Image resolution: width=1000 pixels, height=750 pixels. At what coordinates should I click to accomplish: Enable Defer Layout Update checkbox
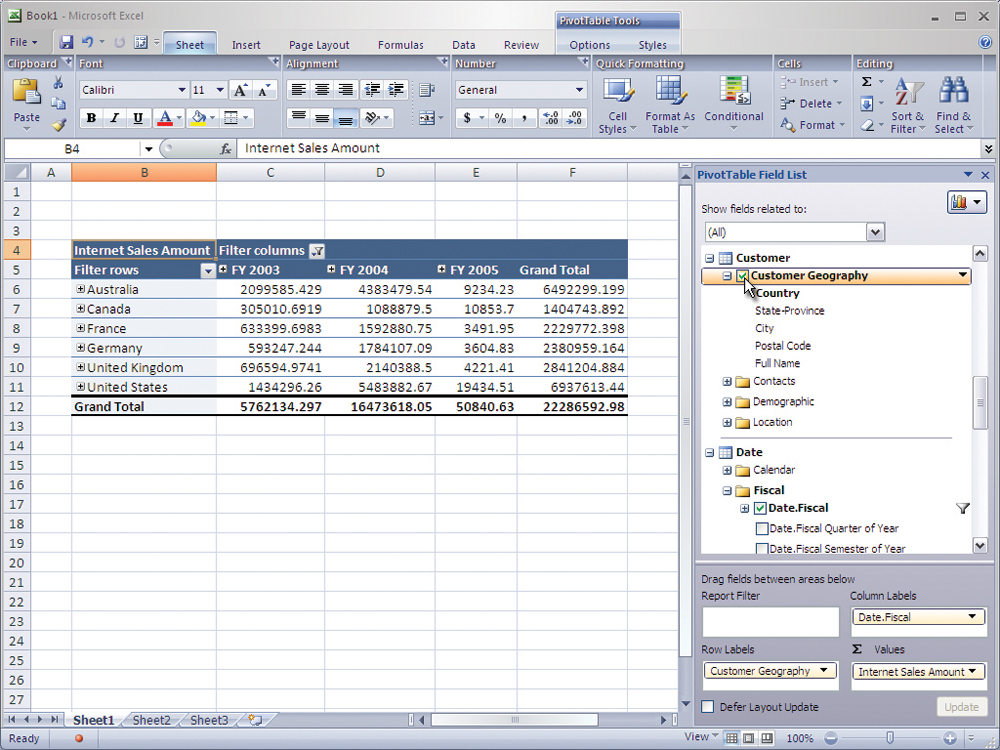(707, 707)
